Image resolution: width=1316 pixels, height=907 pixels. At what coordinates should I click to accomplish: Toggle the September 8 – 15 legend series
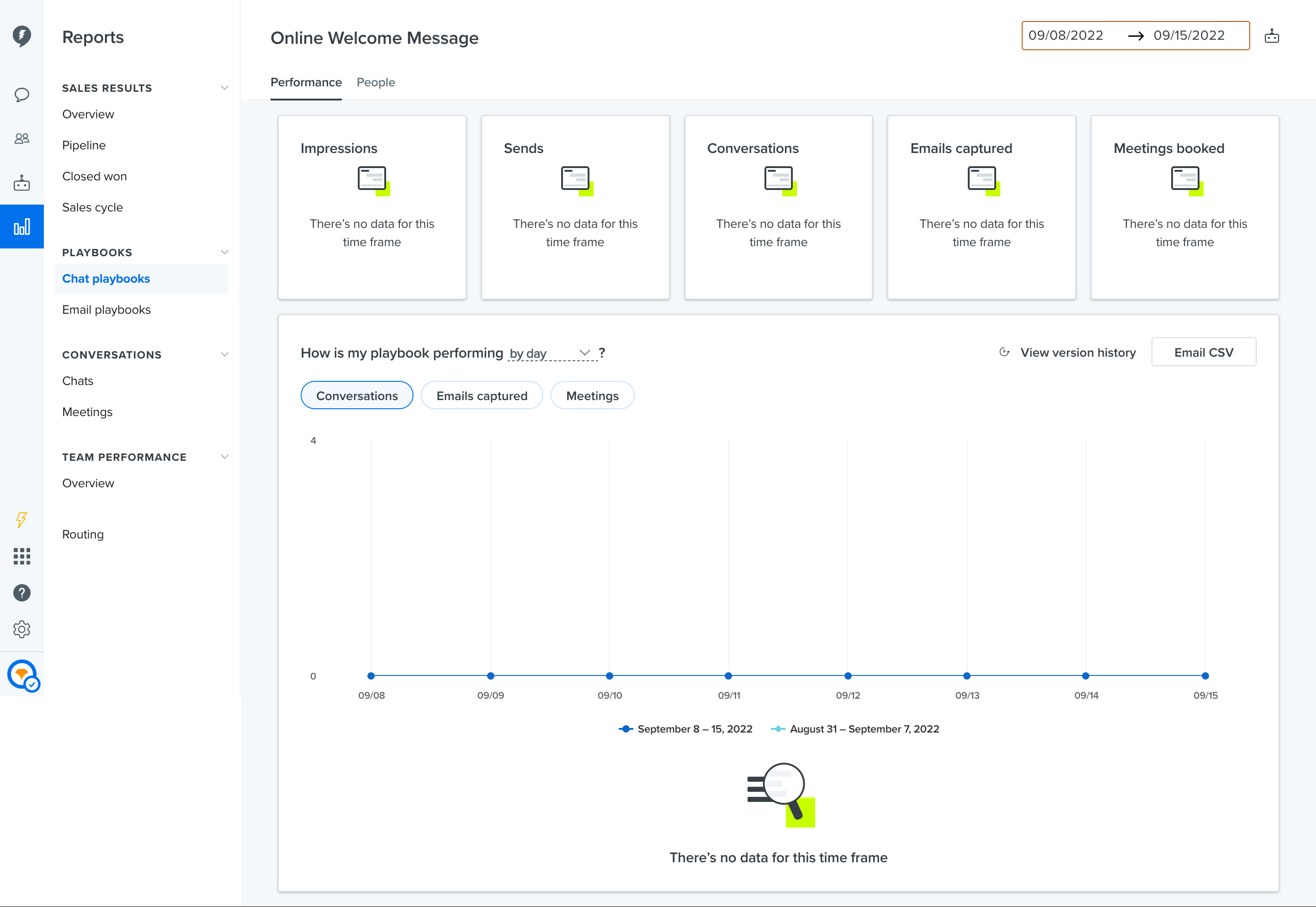click(x=685, y=729)
